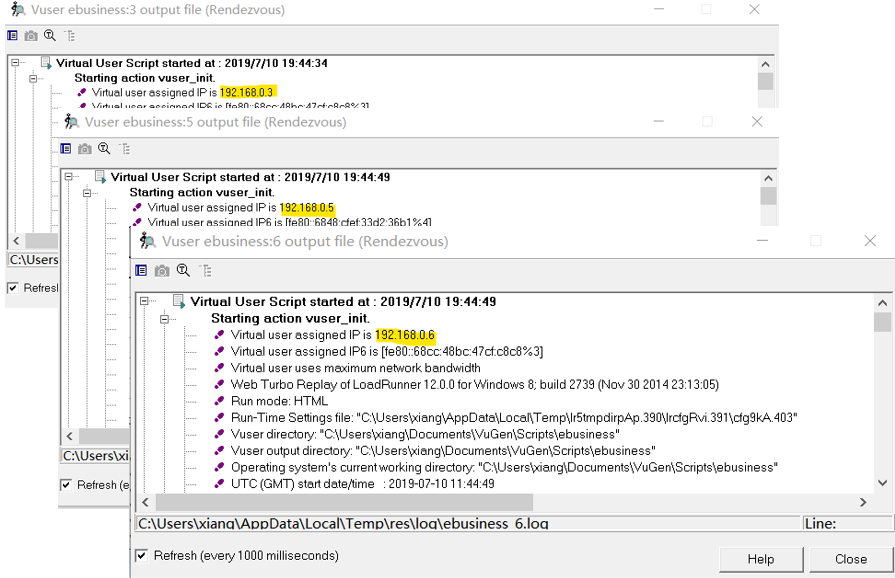895x578 pixels.
Task: Select log line with IP 192.168.0.6
Action: pos(332,335)
